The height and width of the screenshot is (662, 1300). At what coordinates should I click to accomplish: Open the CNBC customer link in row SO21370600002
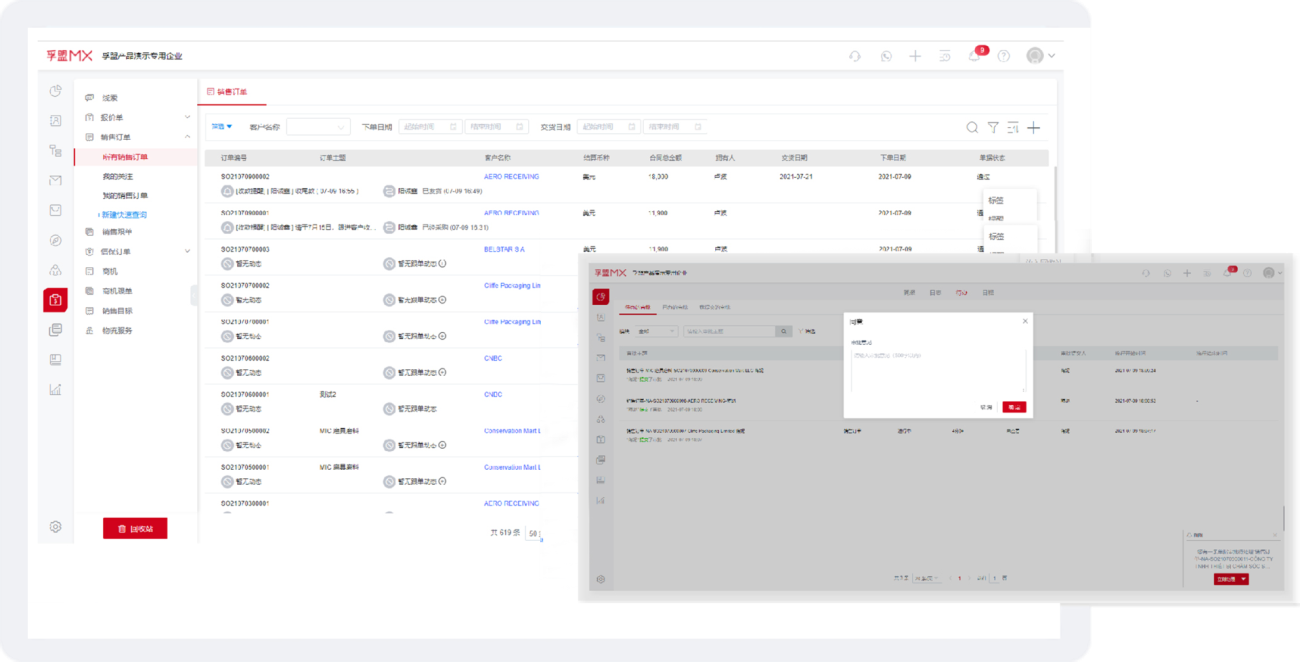(x=493, y=358)
